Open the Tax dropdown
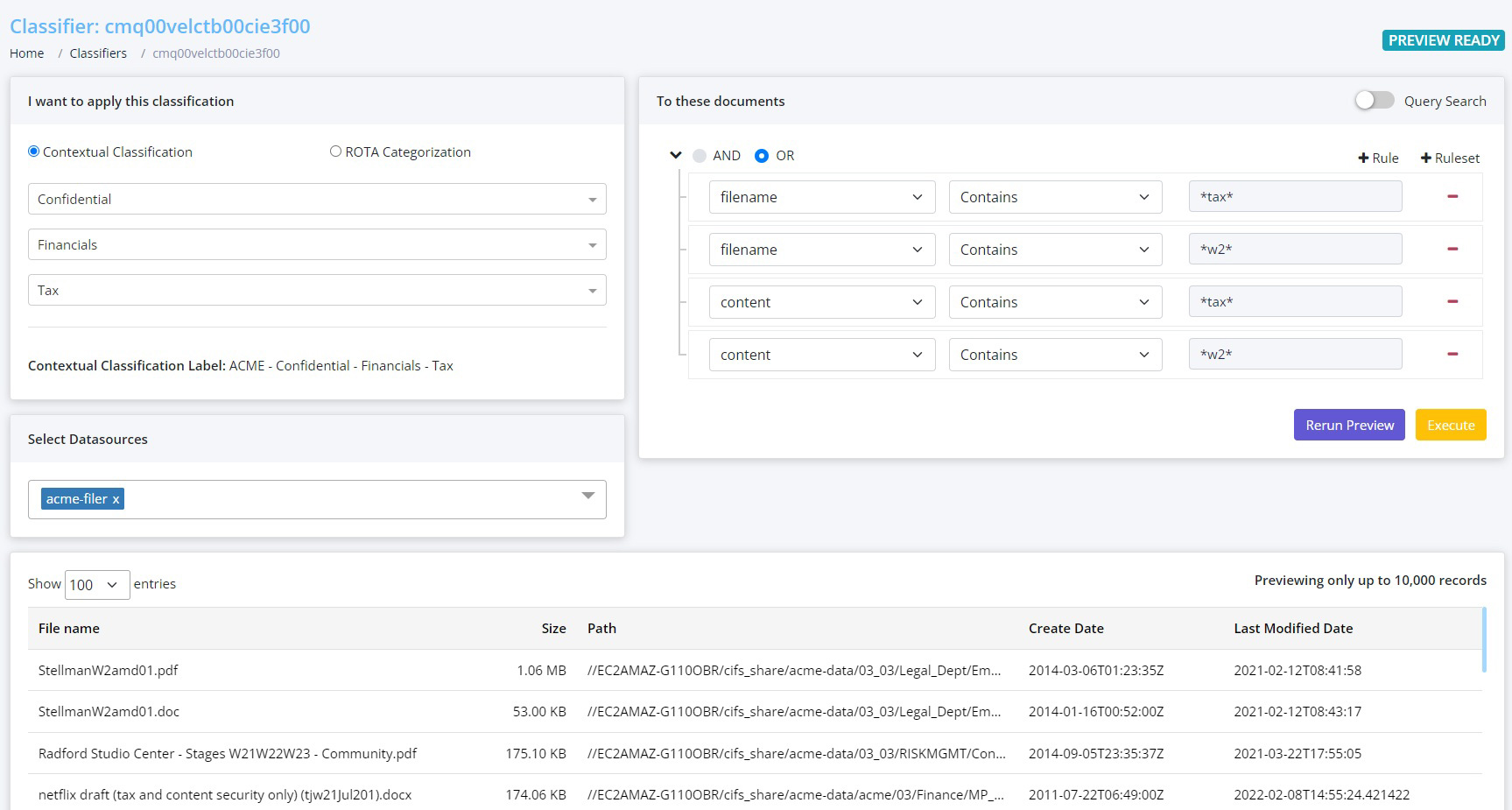Viewport: 1512px width, 810px height. (x=317, y=290)
